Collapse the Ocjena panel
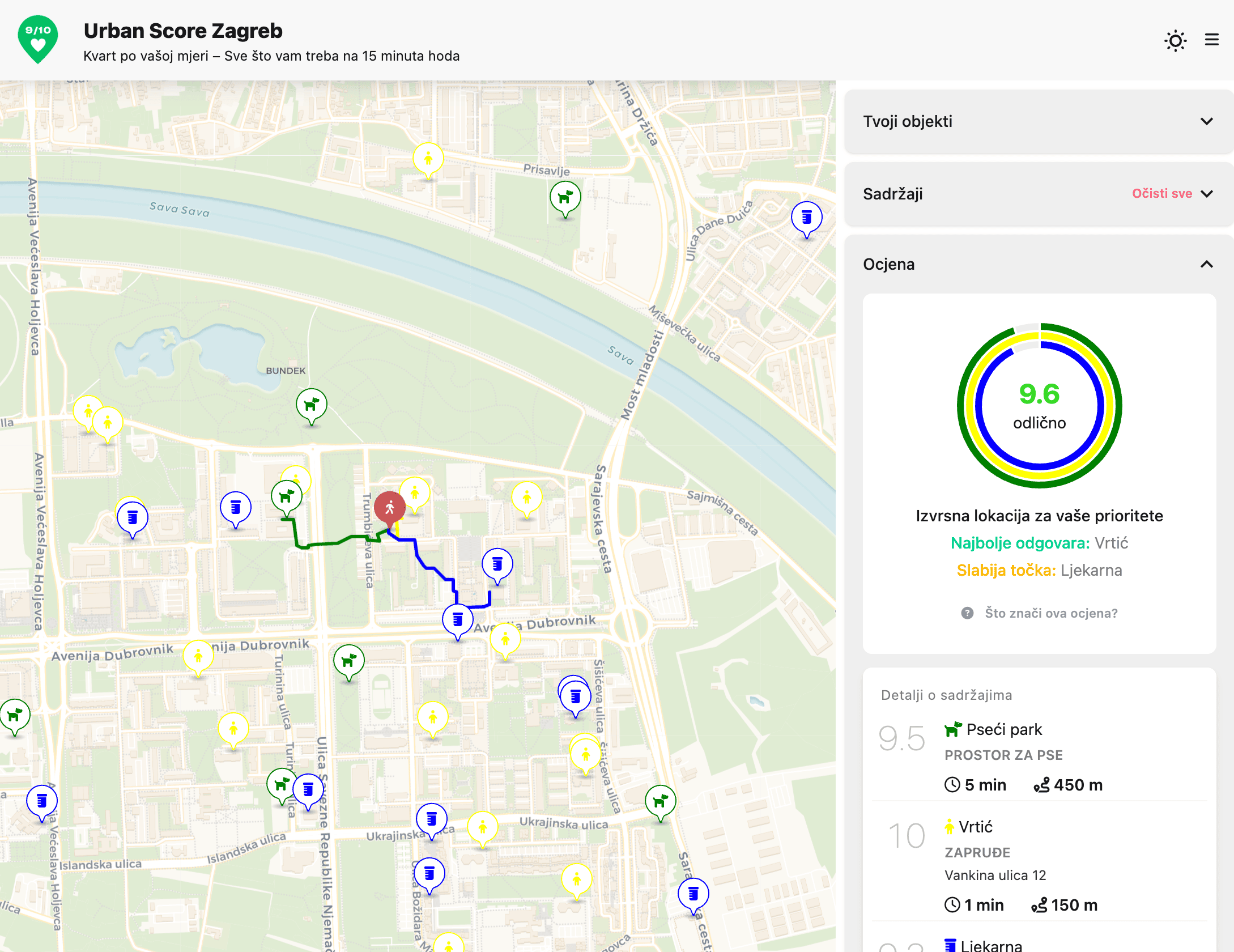 pos(1207,264)
